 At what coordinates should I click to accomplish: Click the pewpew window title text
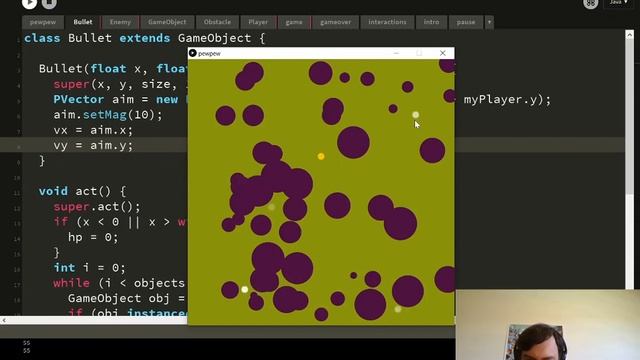[x=209, y=53]
